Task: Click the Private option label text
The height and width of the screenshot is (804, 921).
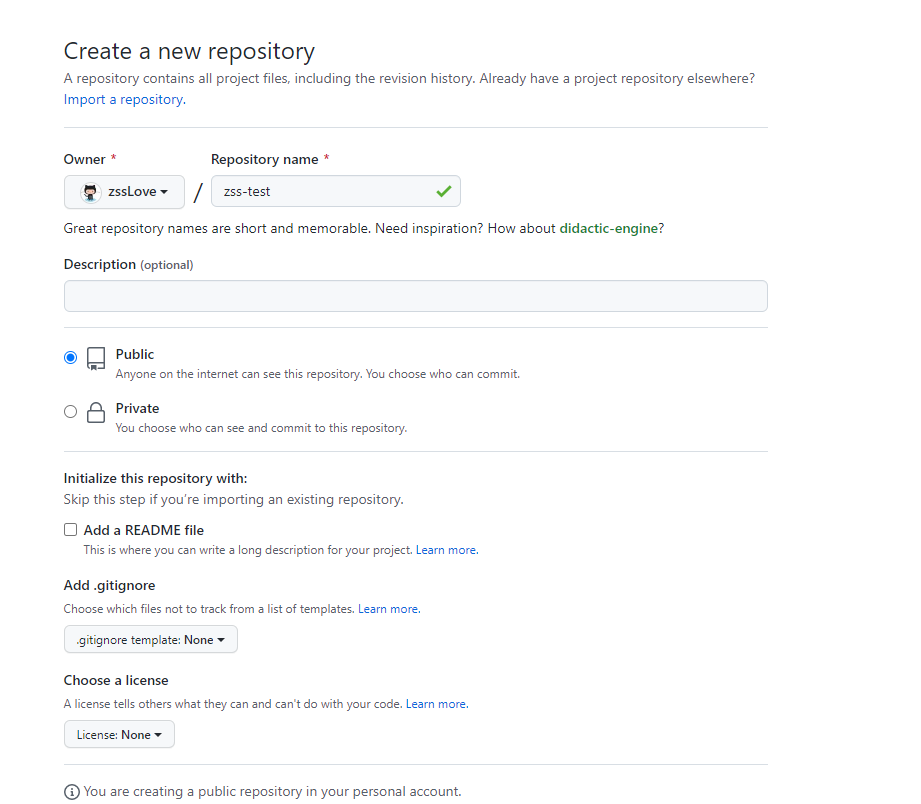Action: 137,408
